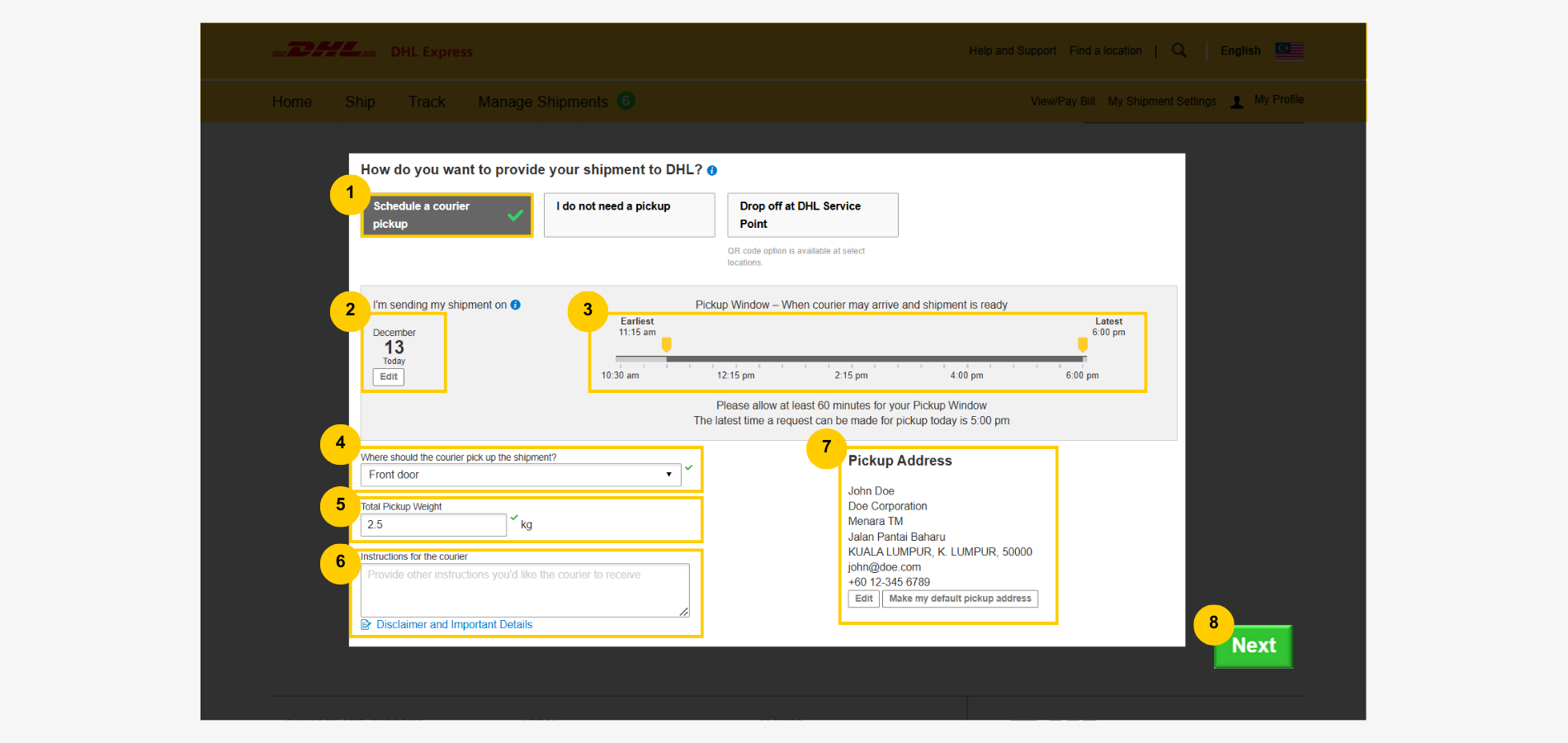
Task: Click the green Next button
Action: (1254, 646)
